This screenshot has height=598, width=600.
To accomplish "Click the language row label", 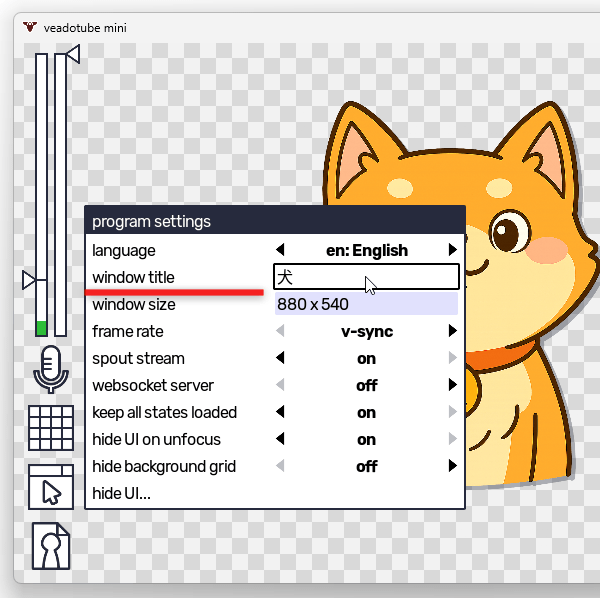I will [124, 251].
